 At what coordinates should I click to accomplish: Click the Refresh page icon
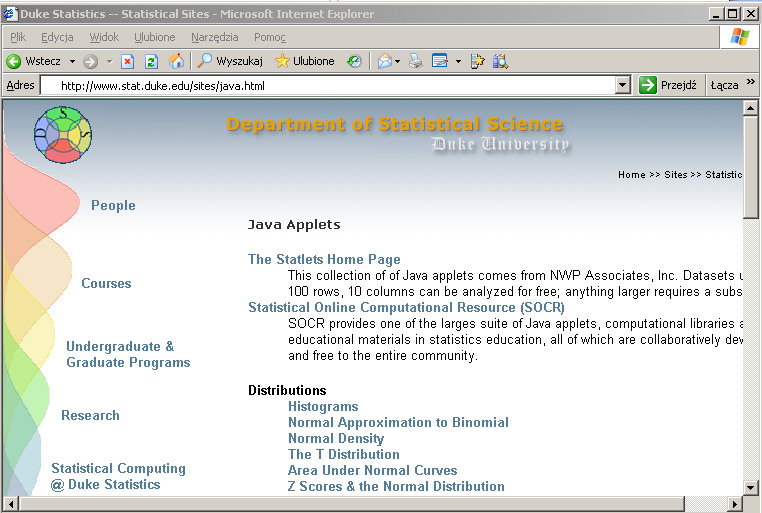pyautogui.click(x=152, y=61)
